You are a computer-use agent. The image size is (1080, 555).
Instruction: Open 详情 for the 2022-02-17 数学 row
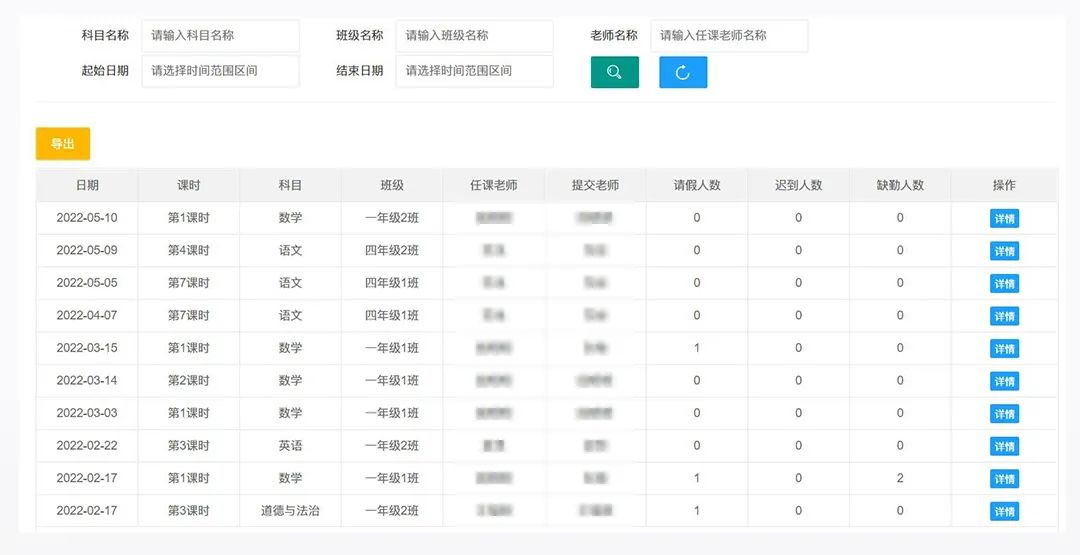pyautogui.click(x=1004, y=479)
